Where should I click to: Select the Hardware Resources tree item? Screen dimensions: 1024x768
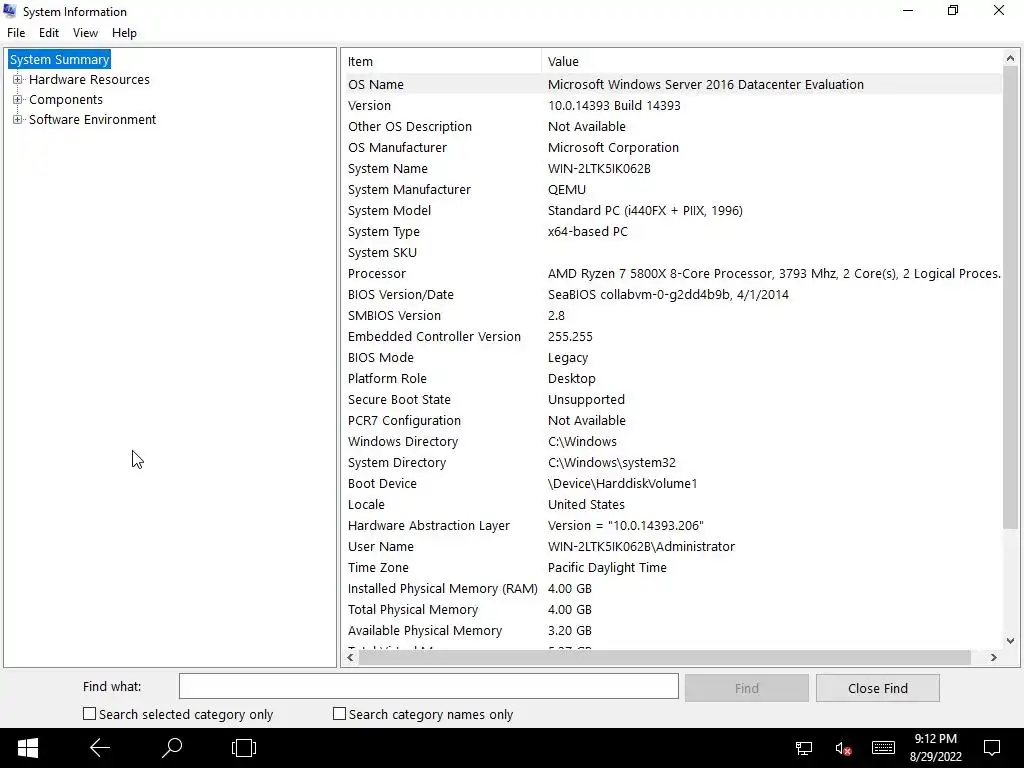tap(89, 80)
